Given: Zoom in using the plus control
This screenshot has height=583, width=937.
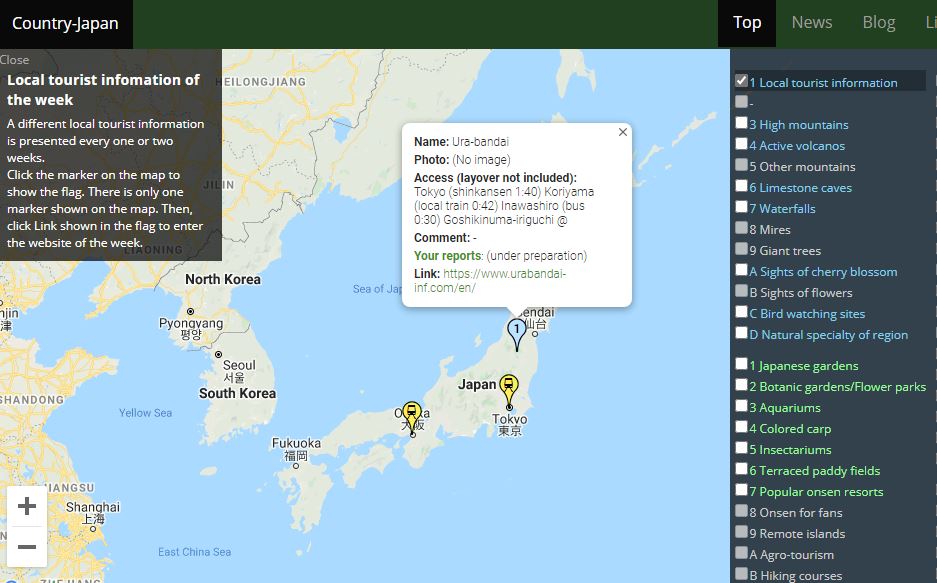Looking at the screenshot, I should [x=27, y=506].
